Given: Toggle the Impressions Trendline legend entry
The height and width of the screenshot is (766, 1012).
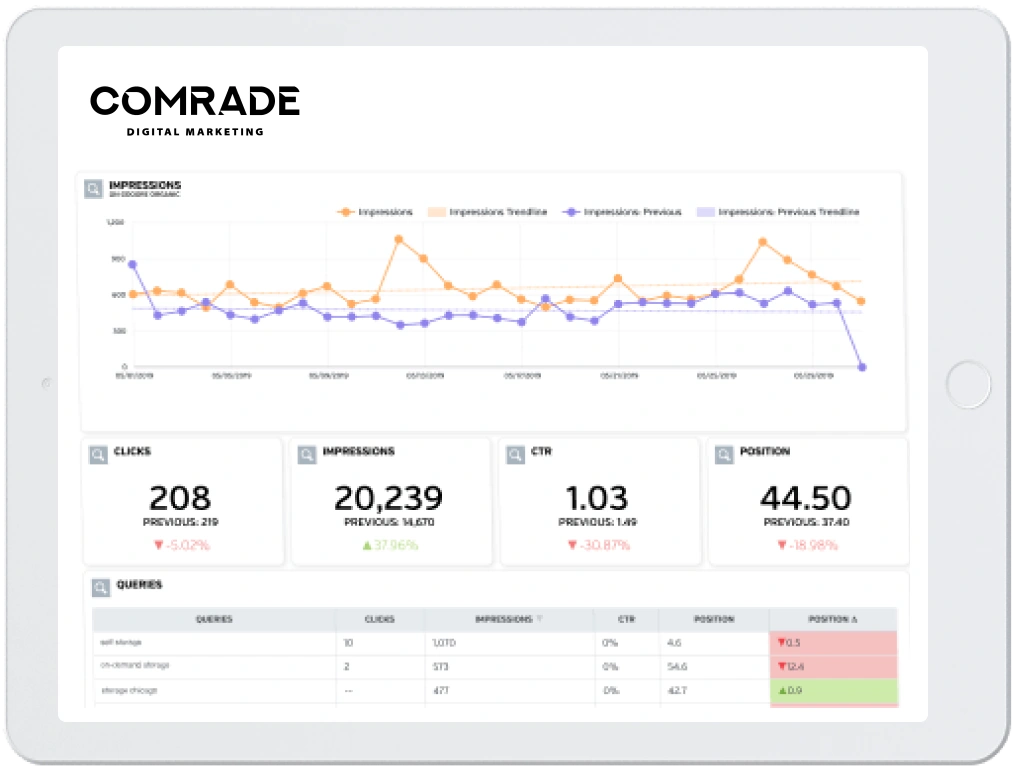Looking at the screenshot, I should point(494,211).
